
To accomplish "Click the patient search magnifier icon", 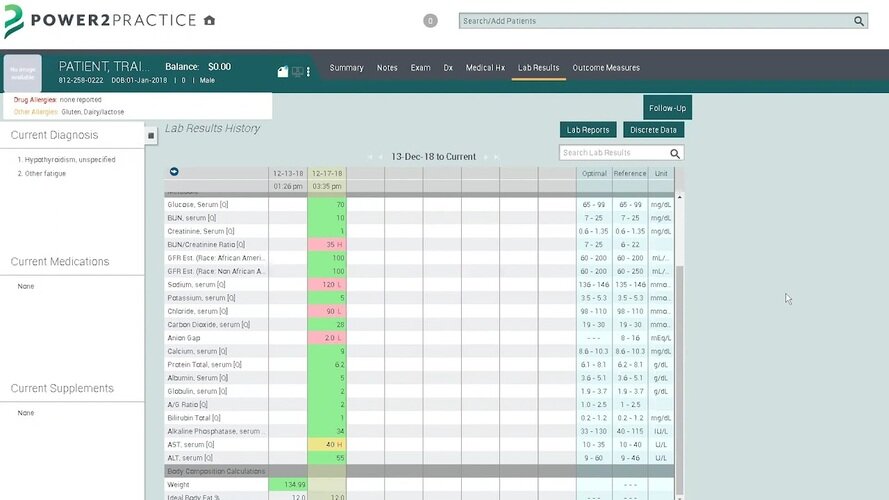I will 859,21.
